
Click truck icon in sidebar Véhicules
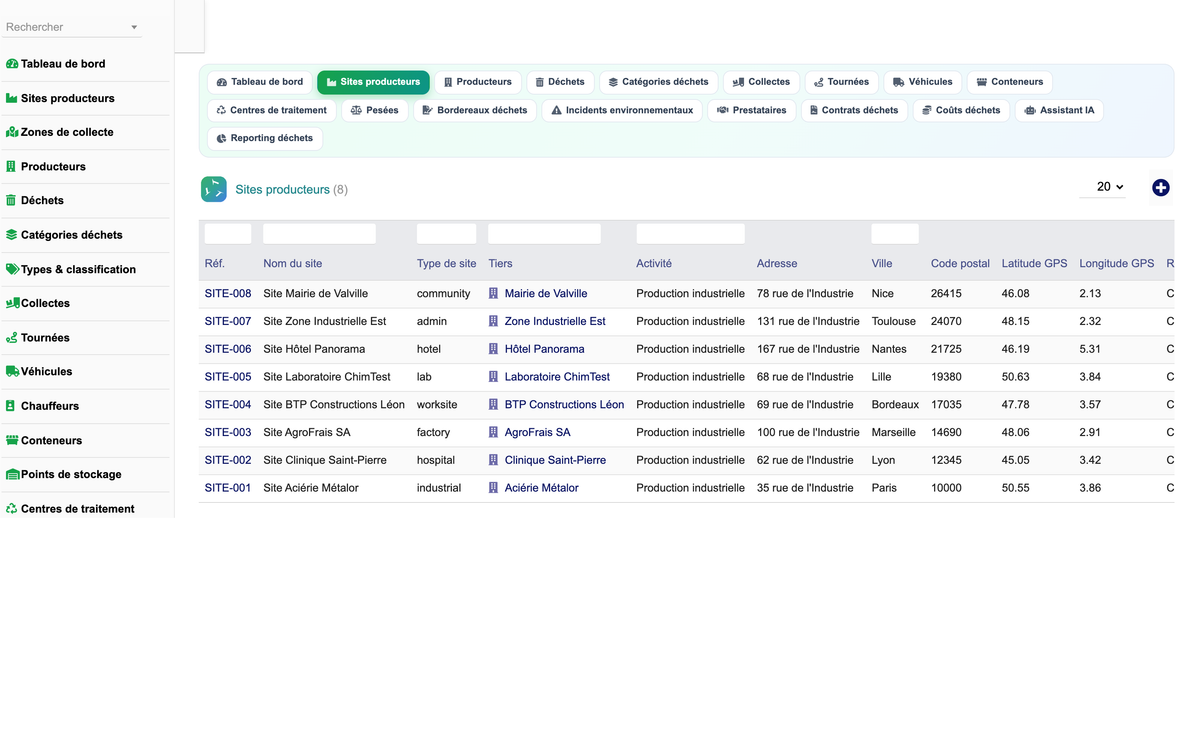pos(13,371)
